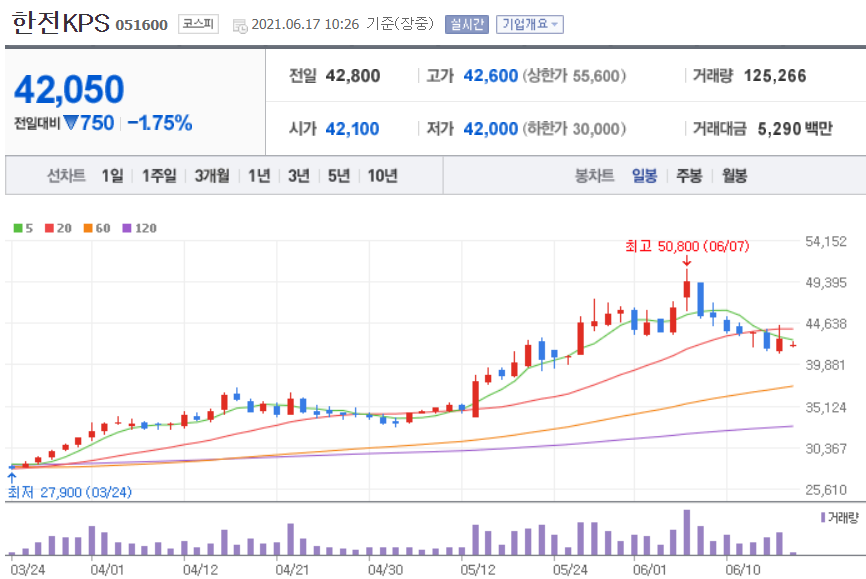Click the 고가 value 42,600
Screen dimensions: 866x579
tap(490, 76)
